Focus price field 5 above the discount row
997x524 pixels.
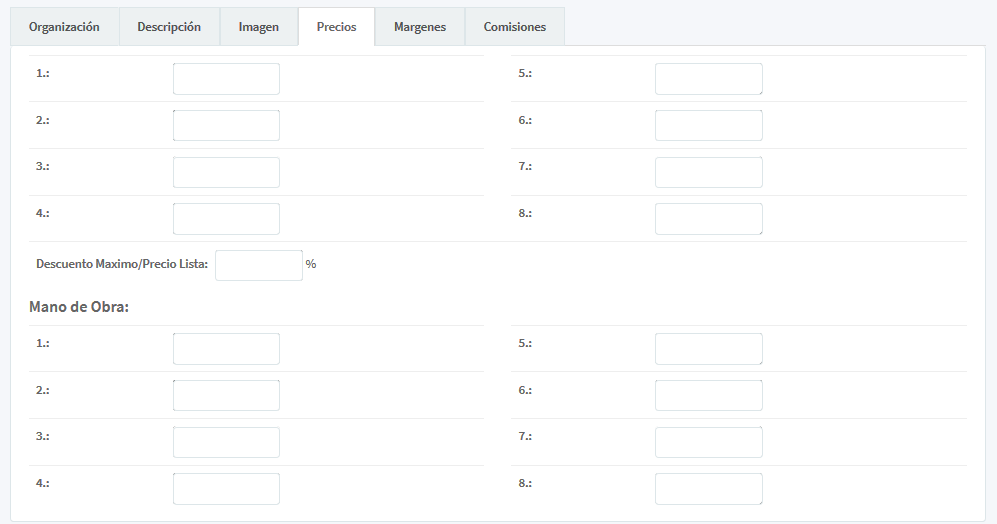click(708, 79)
